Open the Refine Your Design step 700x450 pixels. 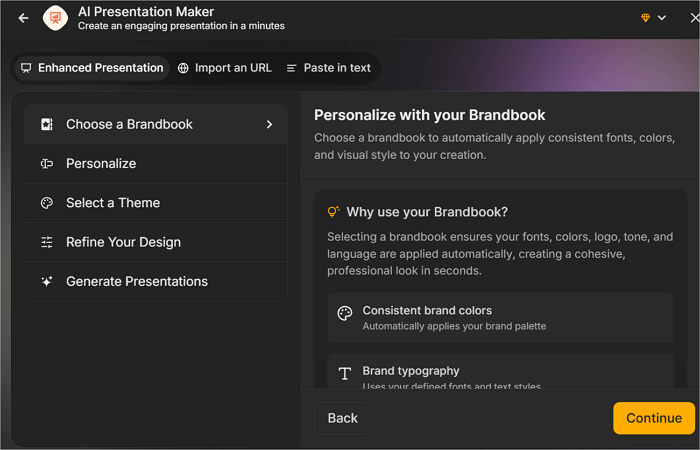123,242
